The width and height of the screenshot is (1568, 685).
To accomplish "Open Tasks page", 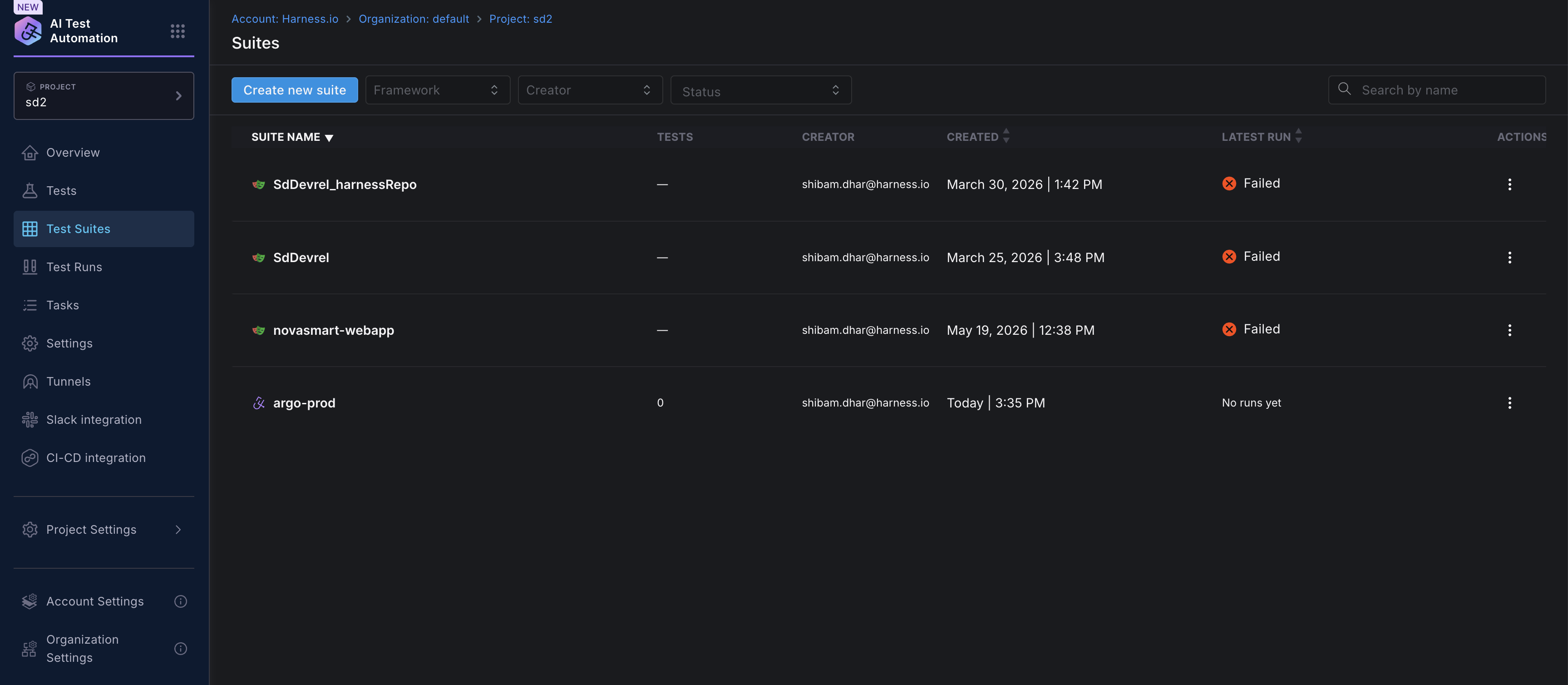I will click(104, 305).
